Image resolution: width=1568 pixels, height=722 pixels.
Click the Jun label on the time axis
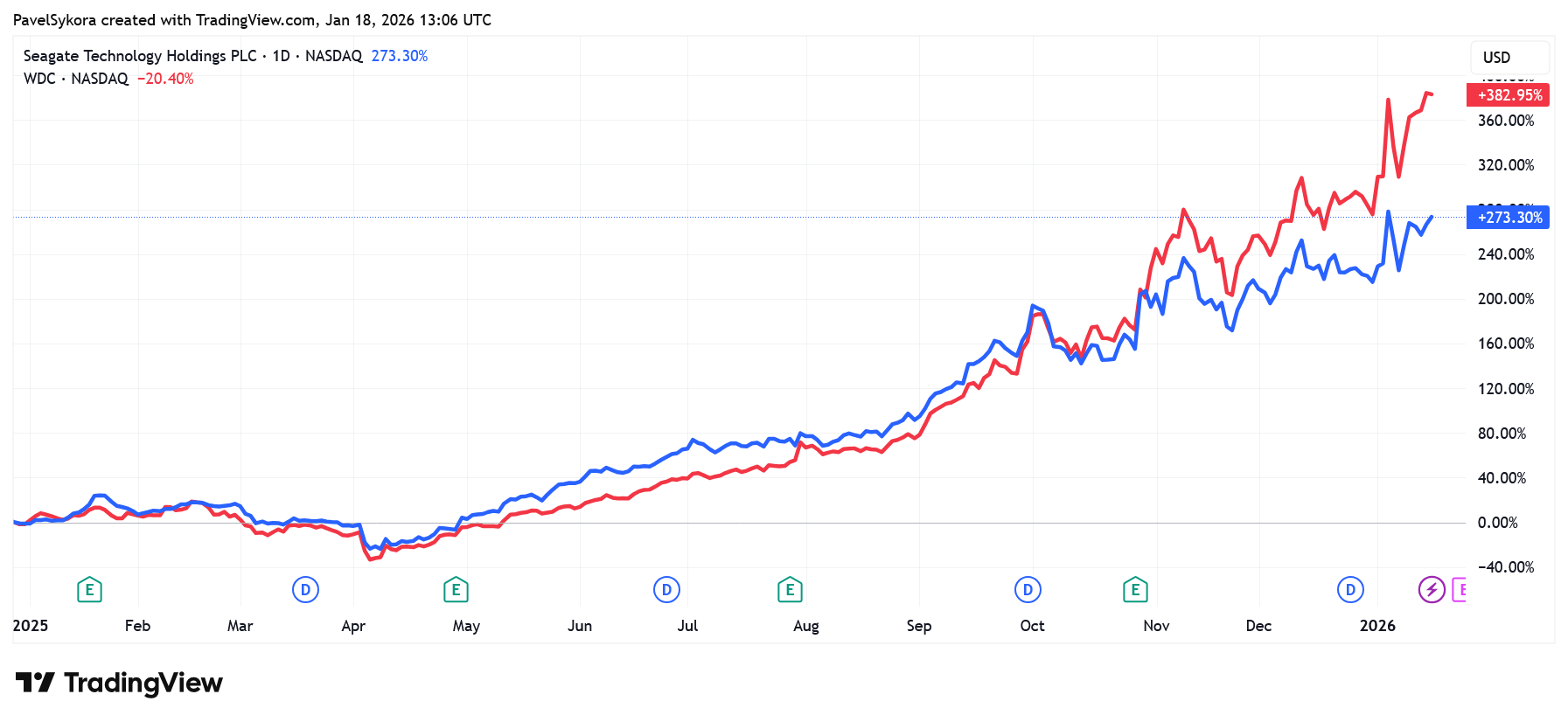580,626
